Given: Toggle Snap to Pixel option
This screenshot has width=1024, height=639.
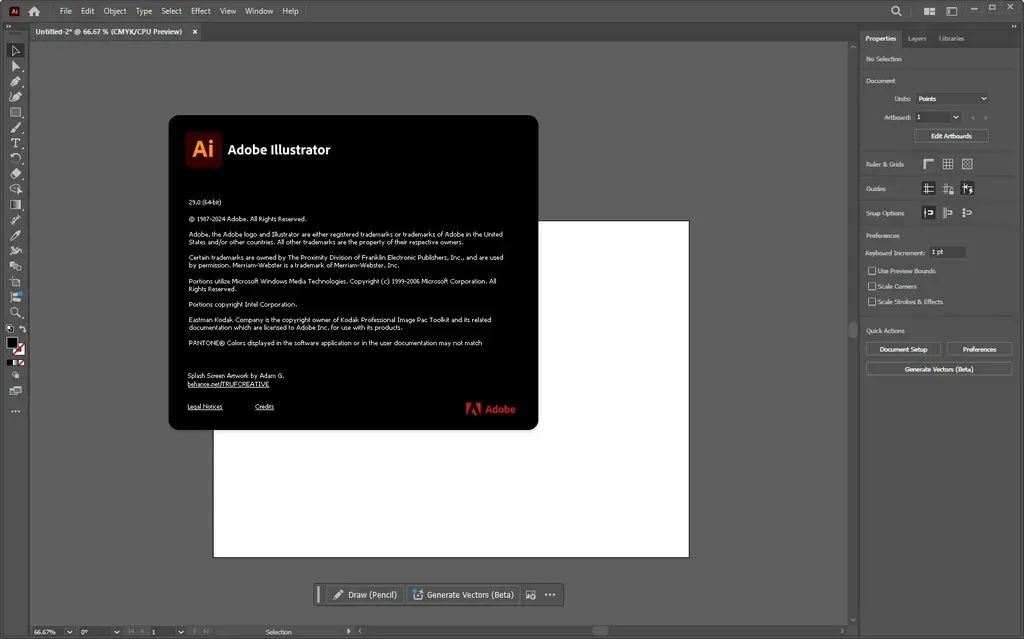Looking at the screenshot, I should coord(967,213).
